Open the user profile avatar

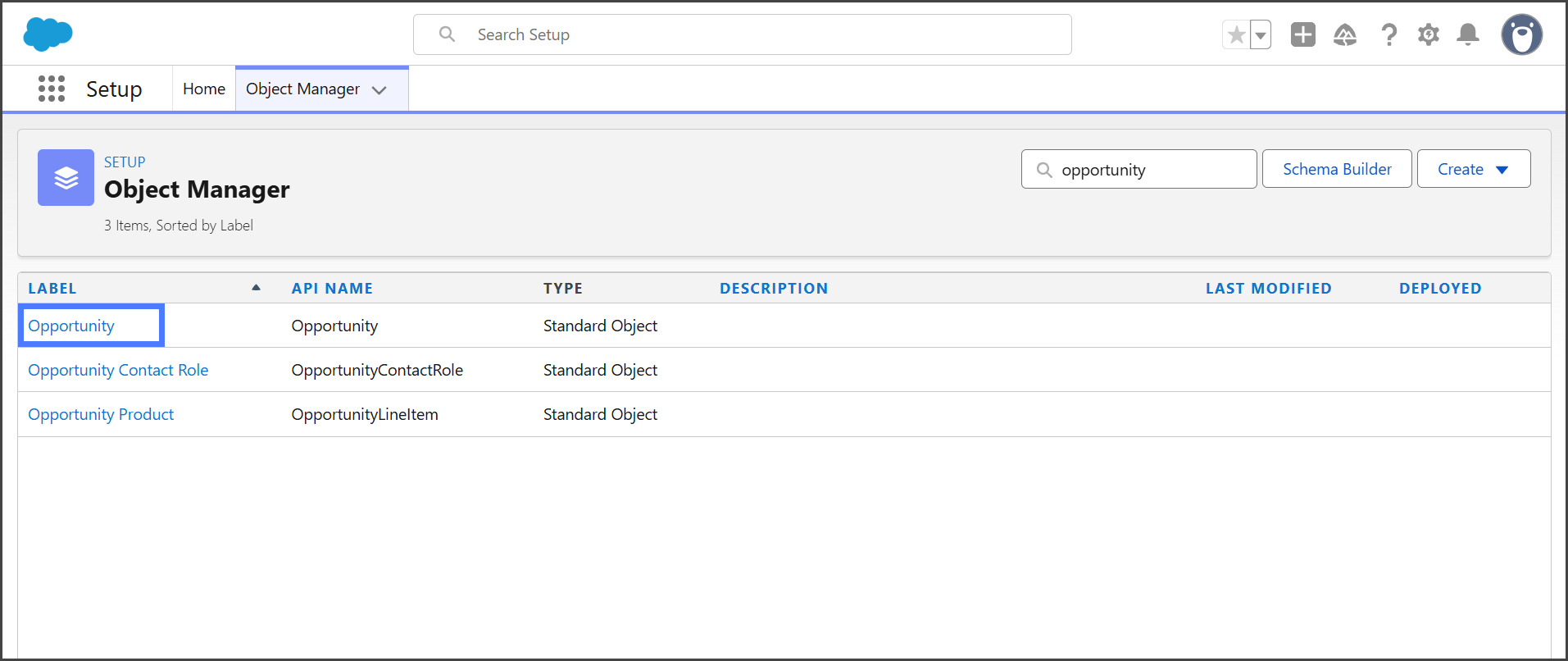[1521, 34]
